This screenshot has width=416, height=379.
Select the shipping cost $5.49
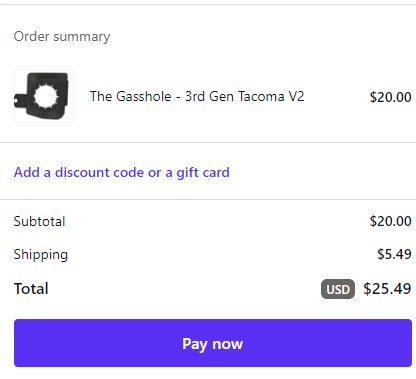coord(394,254)
